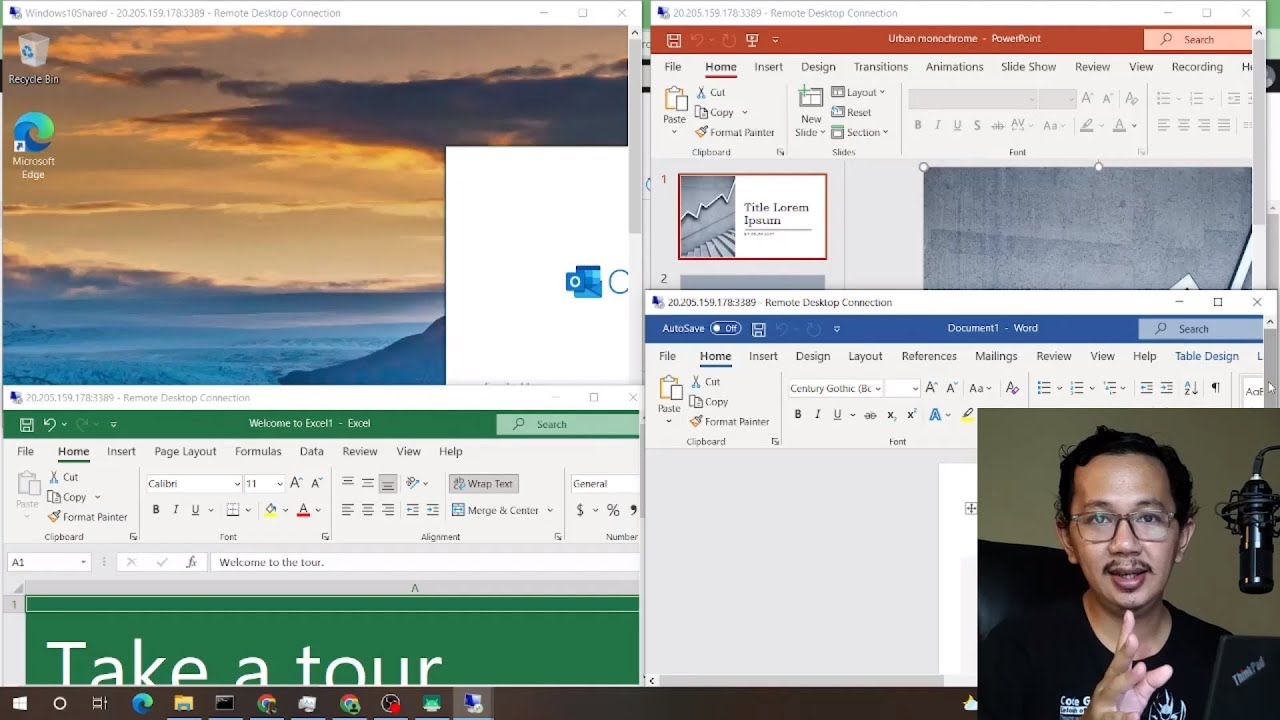The width and height of the screenshot is (1280, 720).
Task: Click the Excel Search box
Action: click(567, 424)
